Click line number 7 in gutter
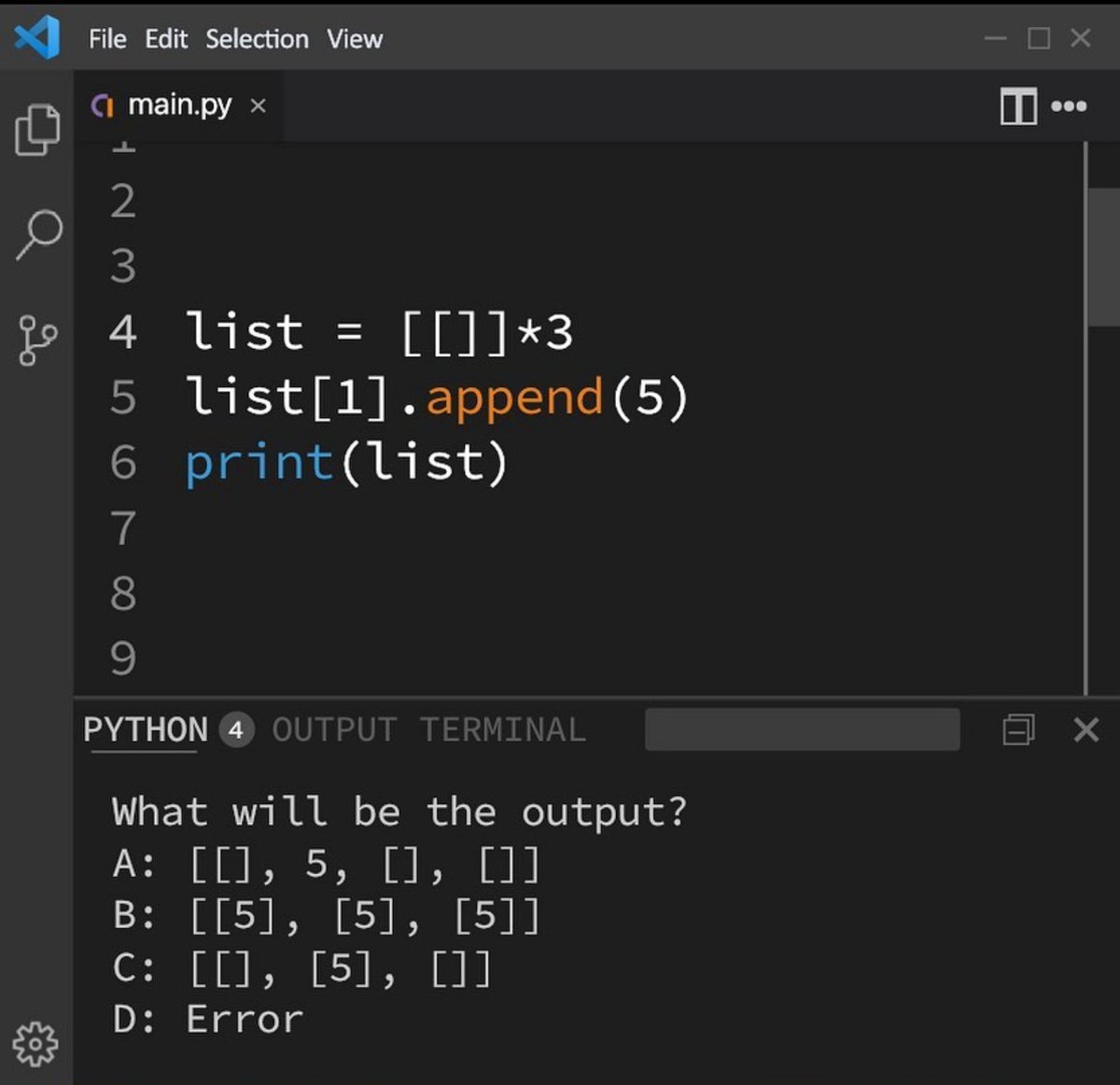Image resolution: width=1120 pixels, height=1085 pixels. click(x=122, y=528)
